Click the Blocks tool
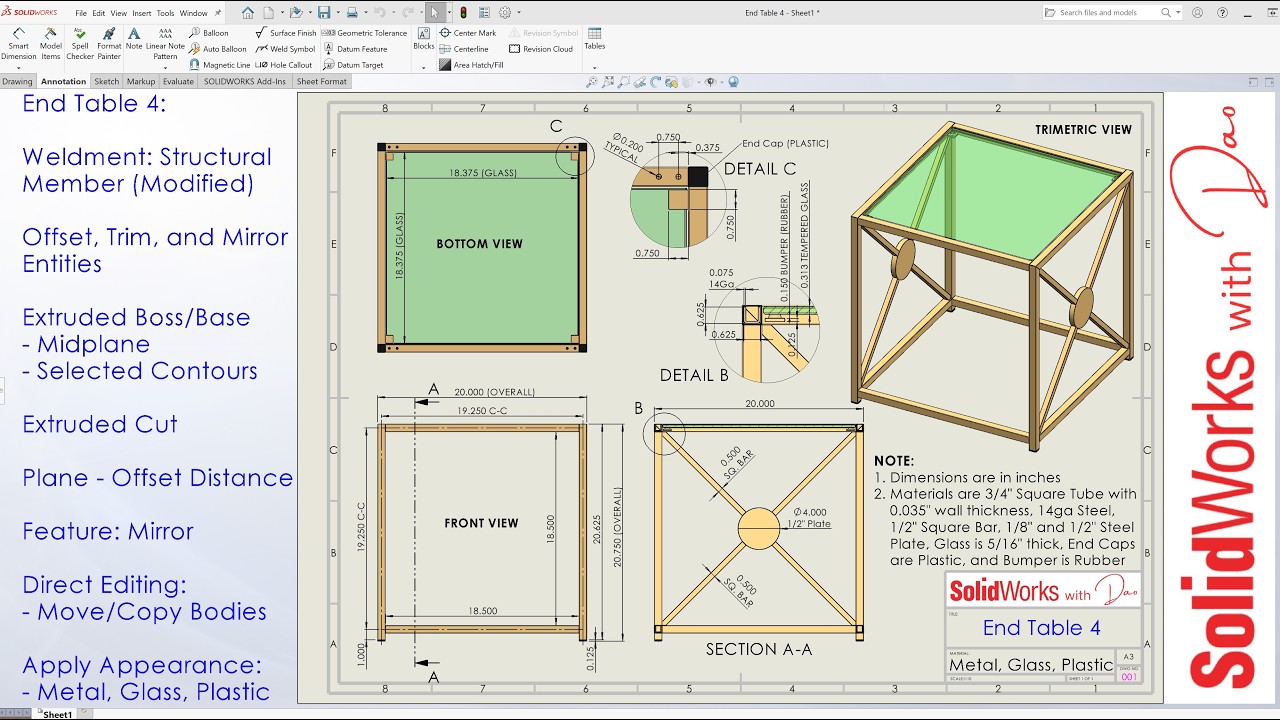Screen dimensions: 1280x720 [x=424, y=39]
